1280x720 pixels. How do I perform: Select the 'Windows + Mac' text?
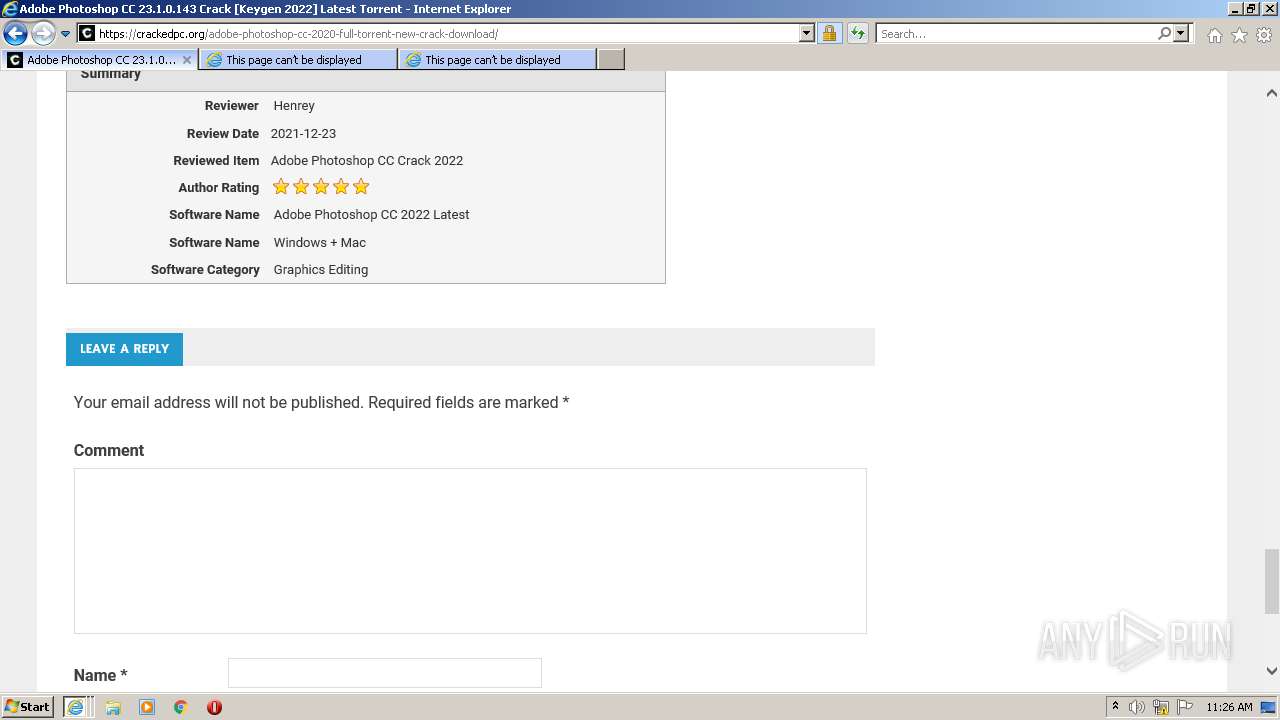coord(320,243)
